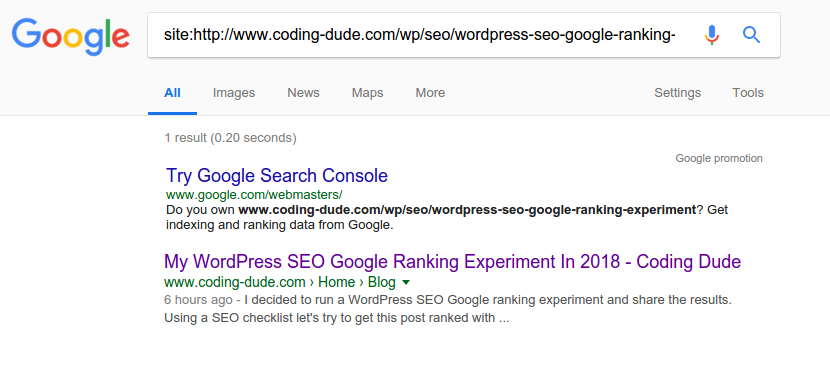830x379 pixels.
Task: Switch to the News tab
Action: tap(303, 93)
